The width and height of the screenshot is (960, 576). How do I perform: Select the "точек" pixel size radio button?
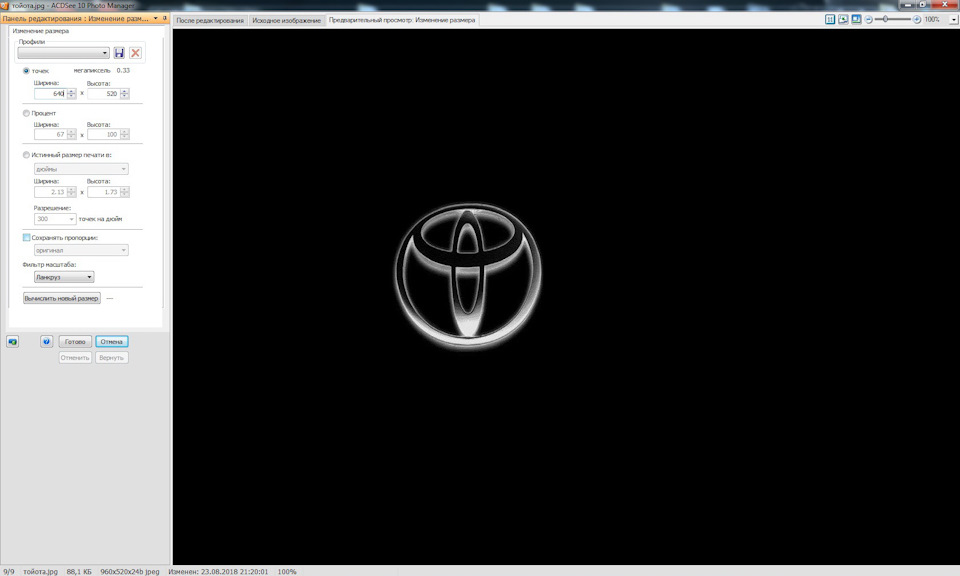click(x=26, y=71)
